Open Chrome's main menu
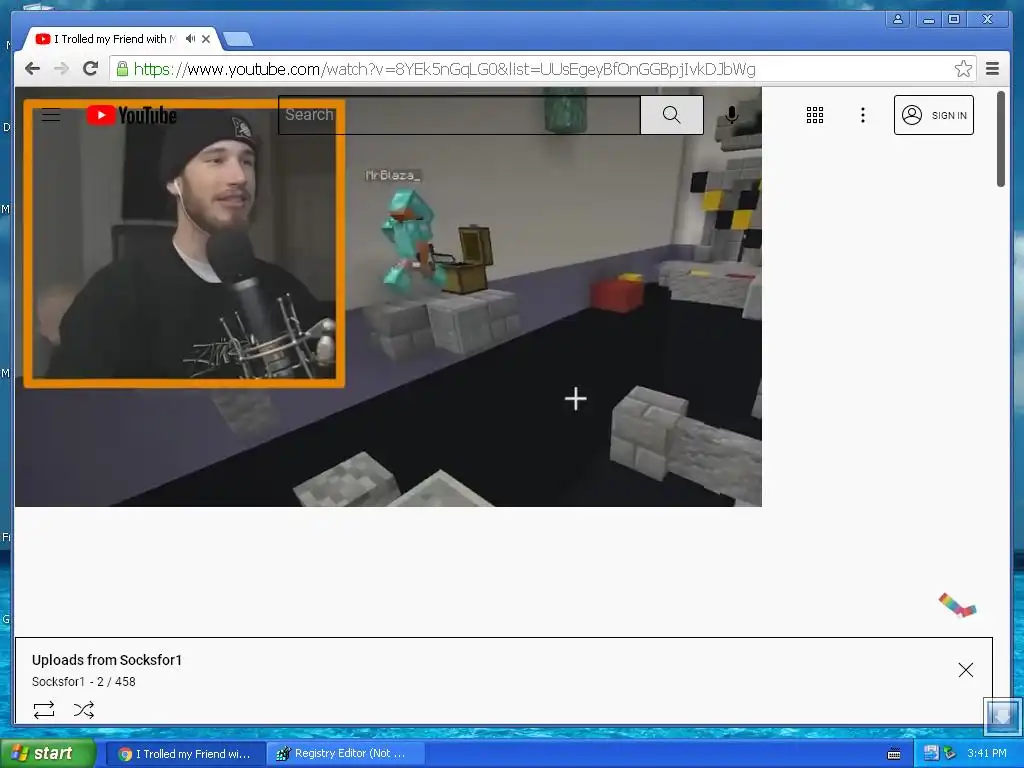 click(x=992, y=69)
